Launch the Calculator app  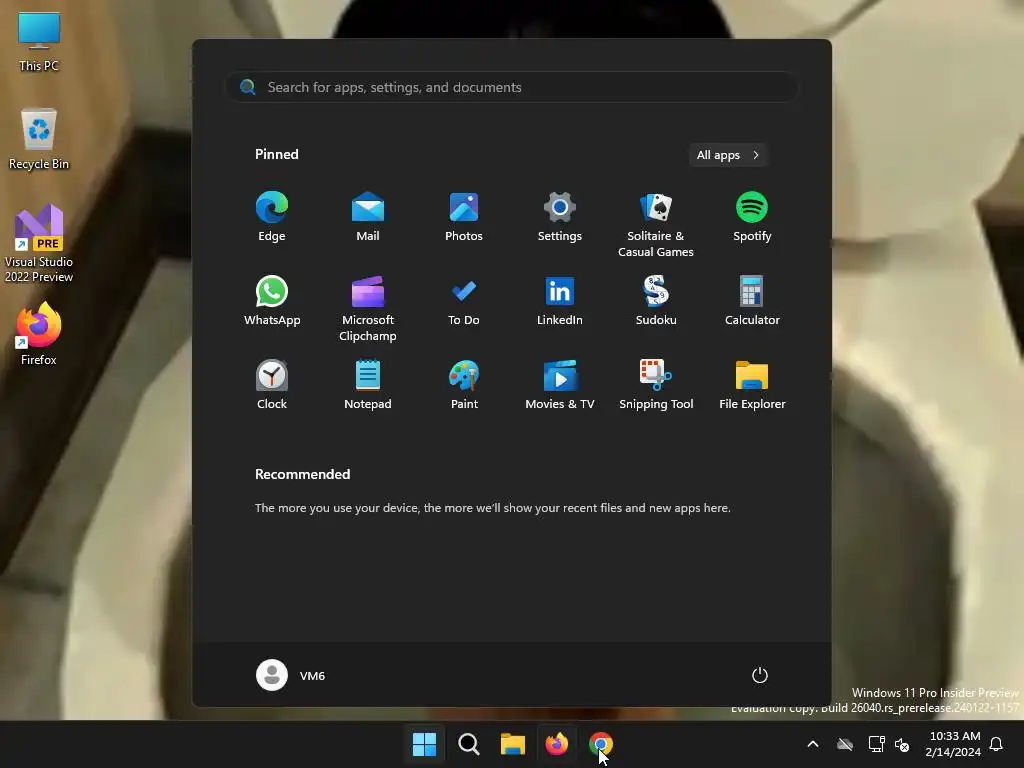752,301
